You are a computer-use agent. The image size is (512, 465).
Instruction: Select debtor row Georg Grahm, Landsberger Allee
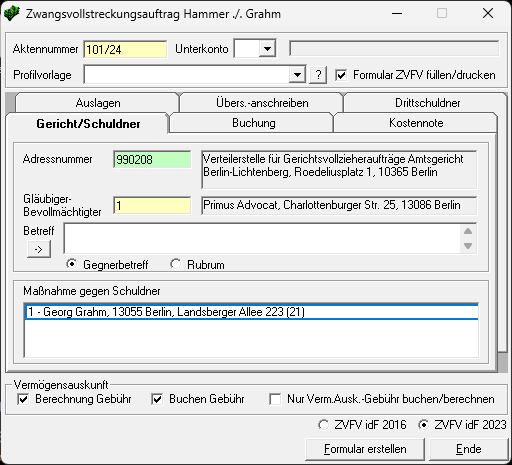coord(252,312)
